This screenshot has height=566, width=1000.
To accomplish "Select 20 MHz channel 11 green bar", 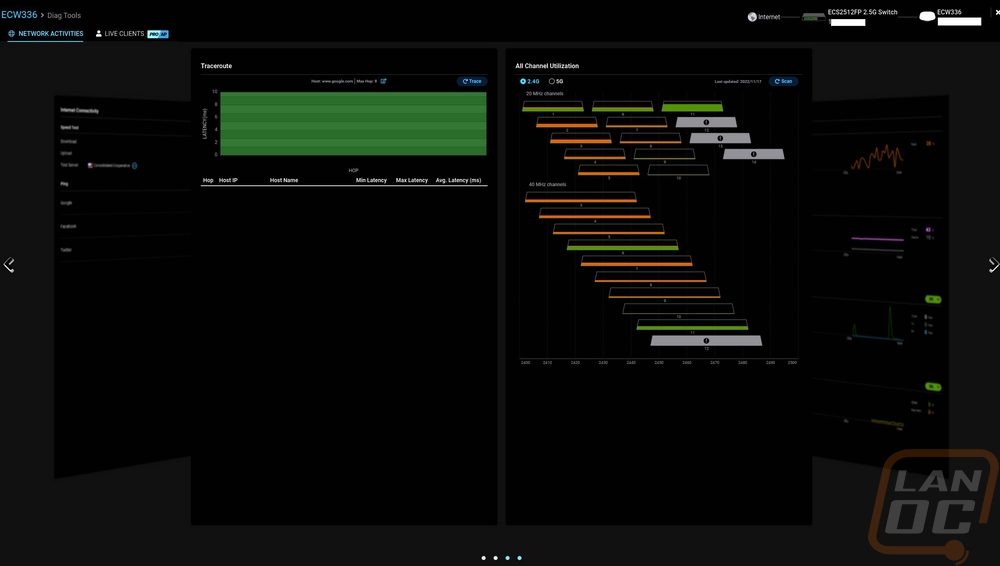I will (692, 106).
